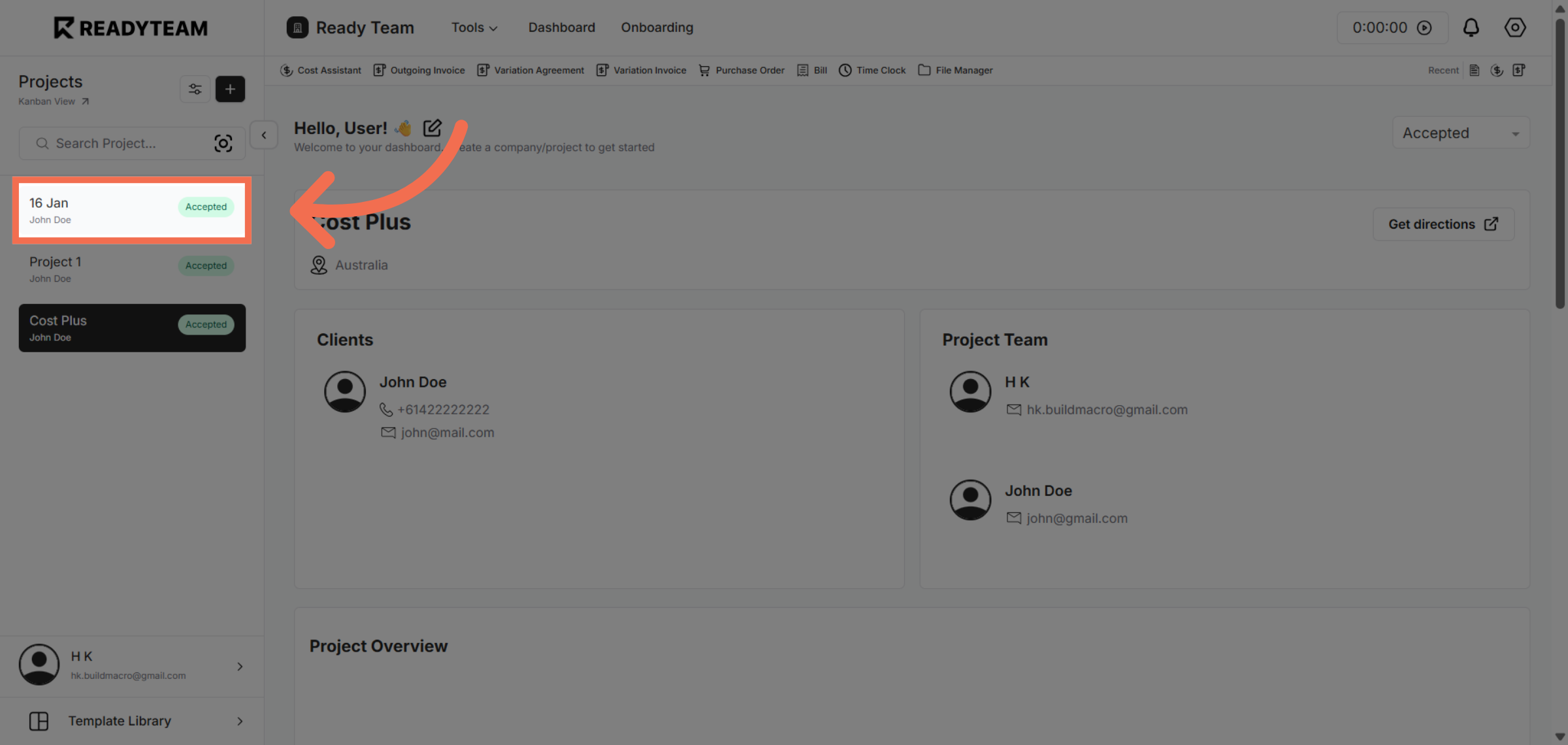Open the Variation Invoice tool
This screenshot has width=1568, height=745.
point(641,70)
